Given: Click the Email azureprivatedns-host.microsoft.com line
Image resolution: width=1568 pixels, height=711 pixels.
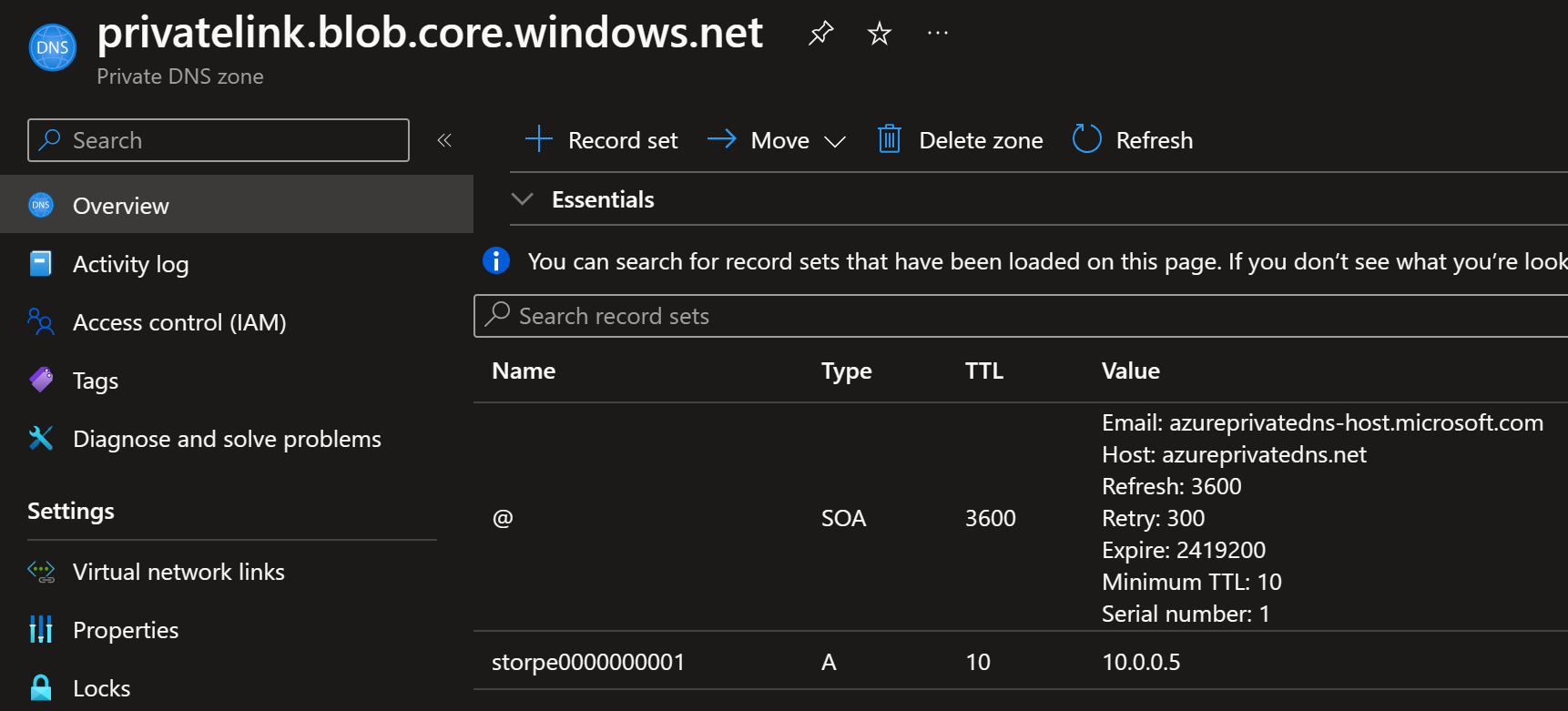Looking at the screenshot, I should [1322, 422].
